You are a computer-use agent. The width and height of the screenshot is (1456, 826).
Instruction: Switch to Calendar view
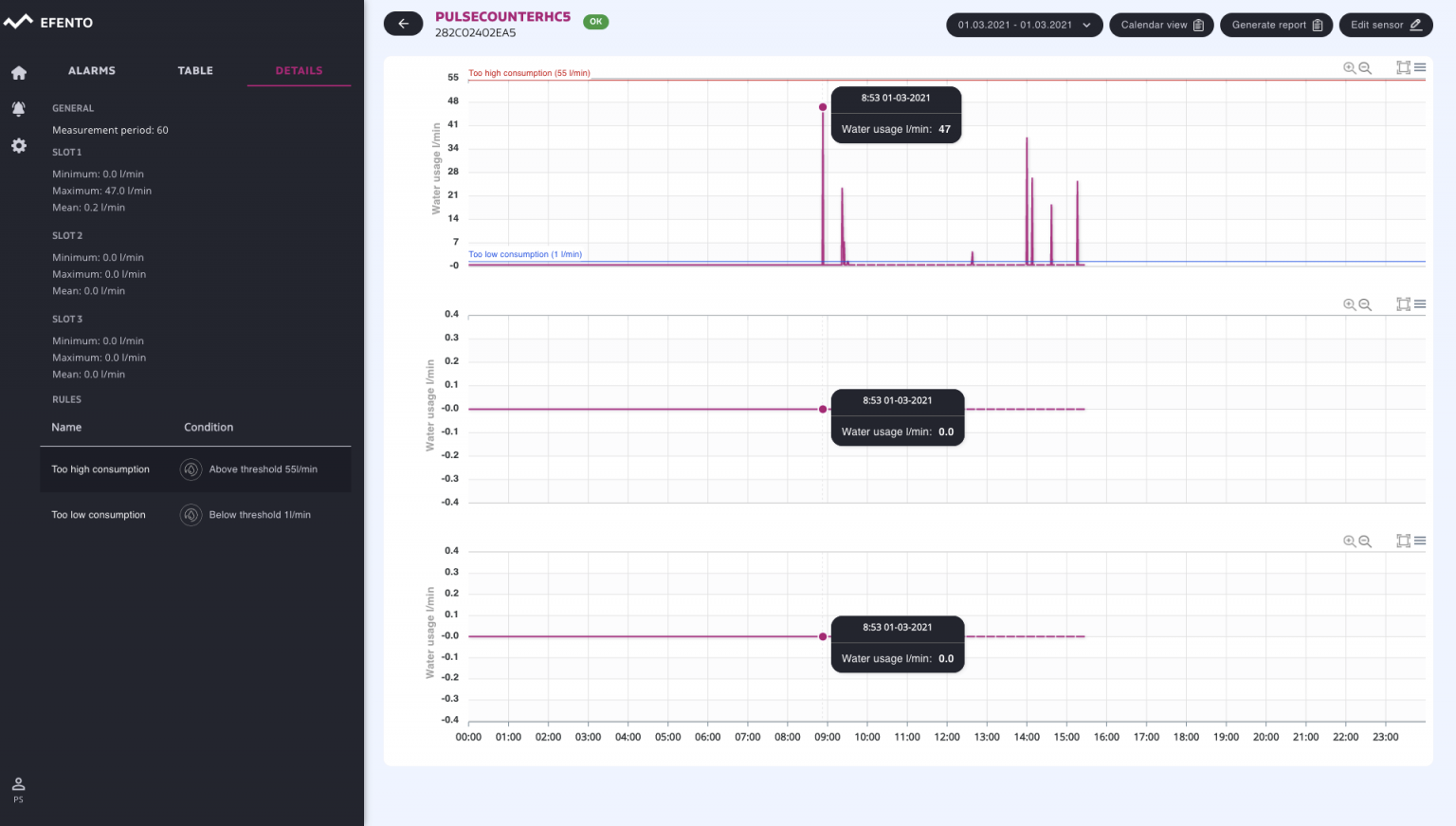pos(1161,25)
